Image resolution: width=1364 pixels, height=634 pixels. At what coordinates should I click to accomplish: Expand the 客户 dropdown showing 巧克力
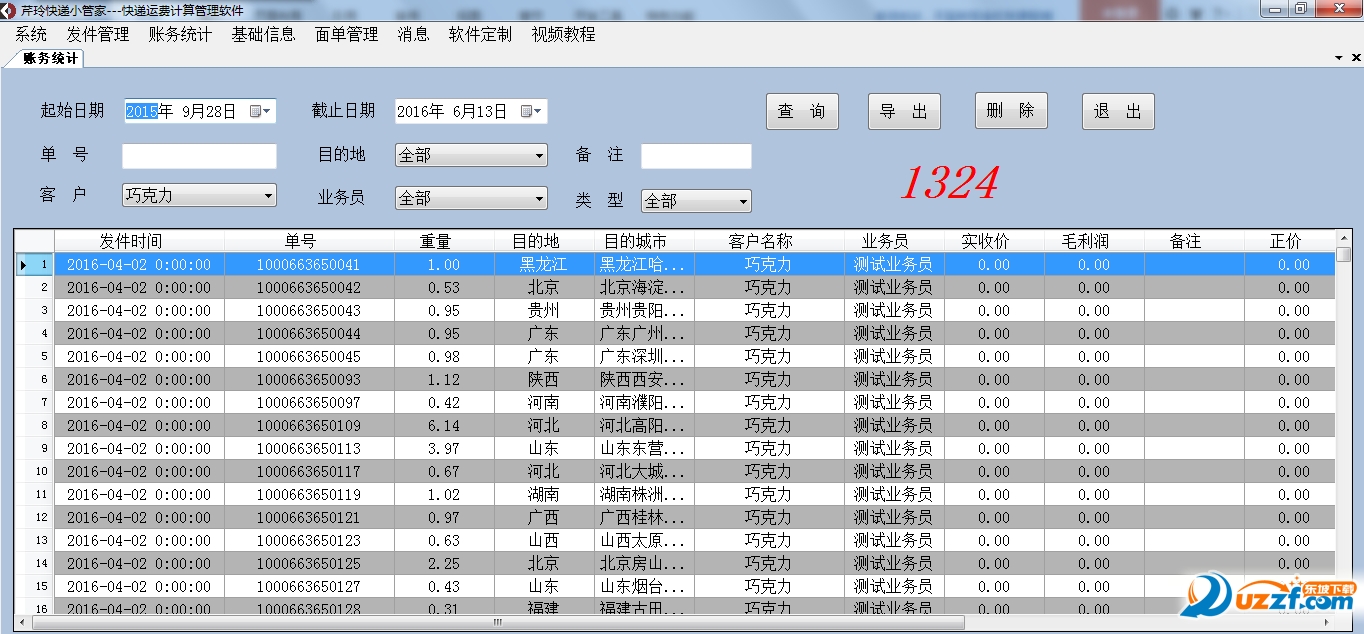[x=268, y=195]
